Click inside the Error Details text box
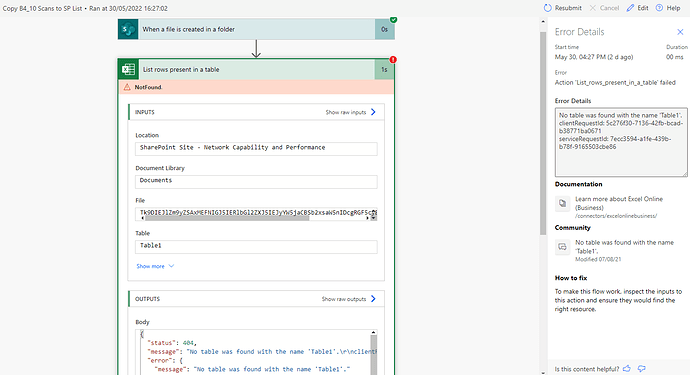The width and height of the screenshot is (690, 375). coord(621,142)
